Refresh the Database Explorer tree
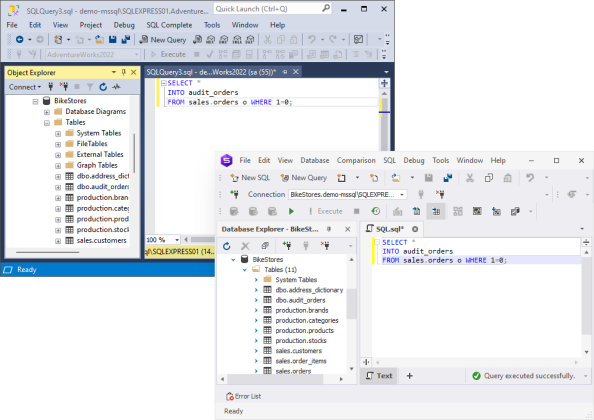The image size is (594, 420). pos(227,246)
